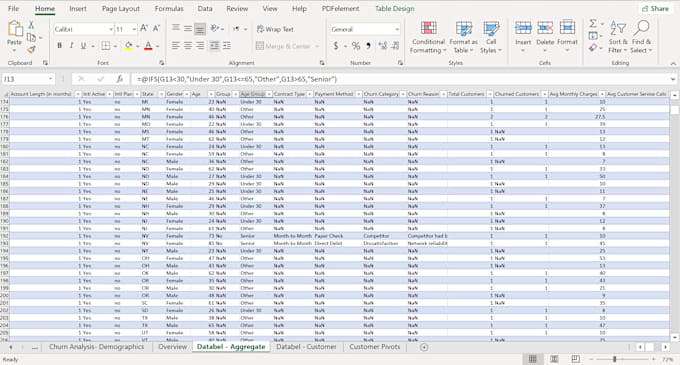This screenshot has width=680, height=365.
Task: Expand the Name Box dropdown arrow
Action: (51, 79)
